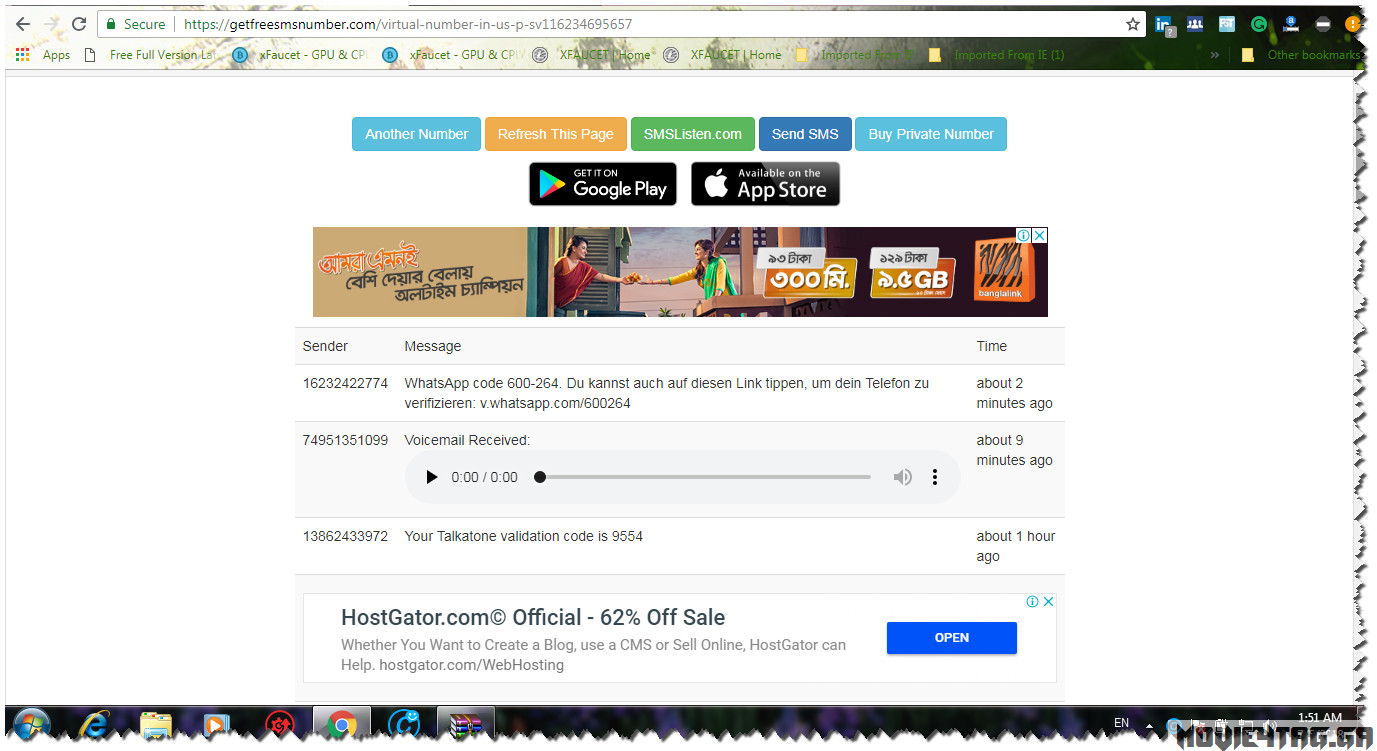Image resolution: width=1377 pixels, height=751 pixels.
Task: Reload the page using the browser refresh icon
Action: coord(79,24)
